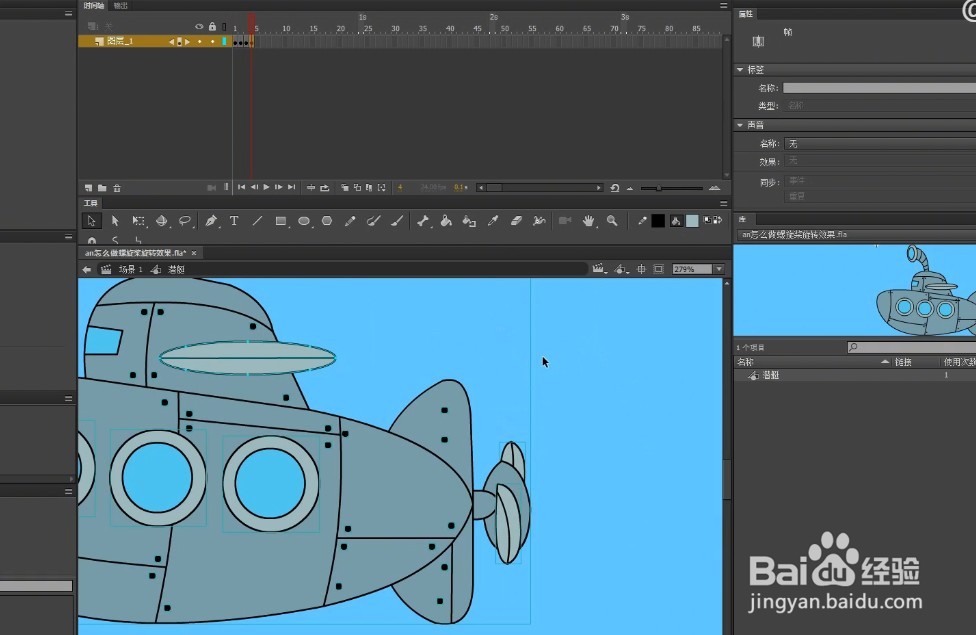
Task: Open sound 同步 dropdown
Action: (x=880, y=181)
